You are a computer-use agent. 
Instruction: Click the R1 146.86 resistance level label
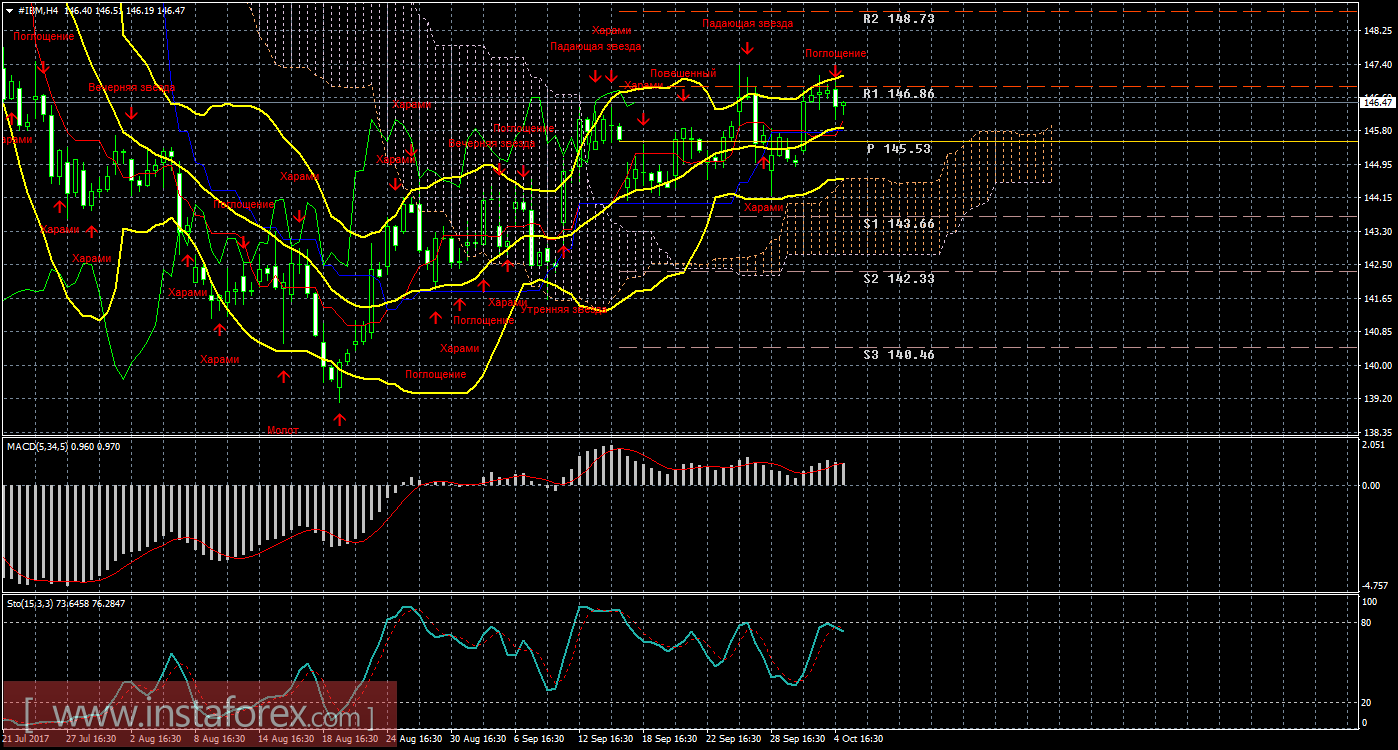point(898,94)
